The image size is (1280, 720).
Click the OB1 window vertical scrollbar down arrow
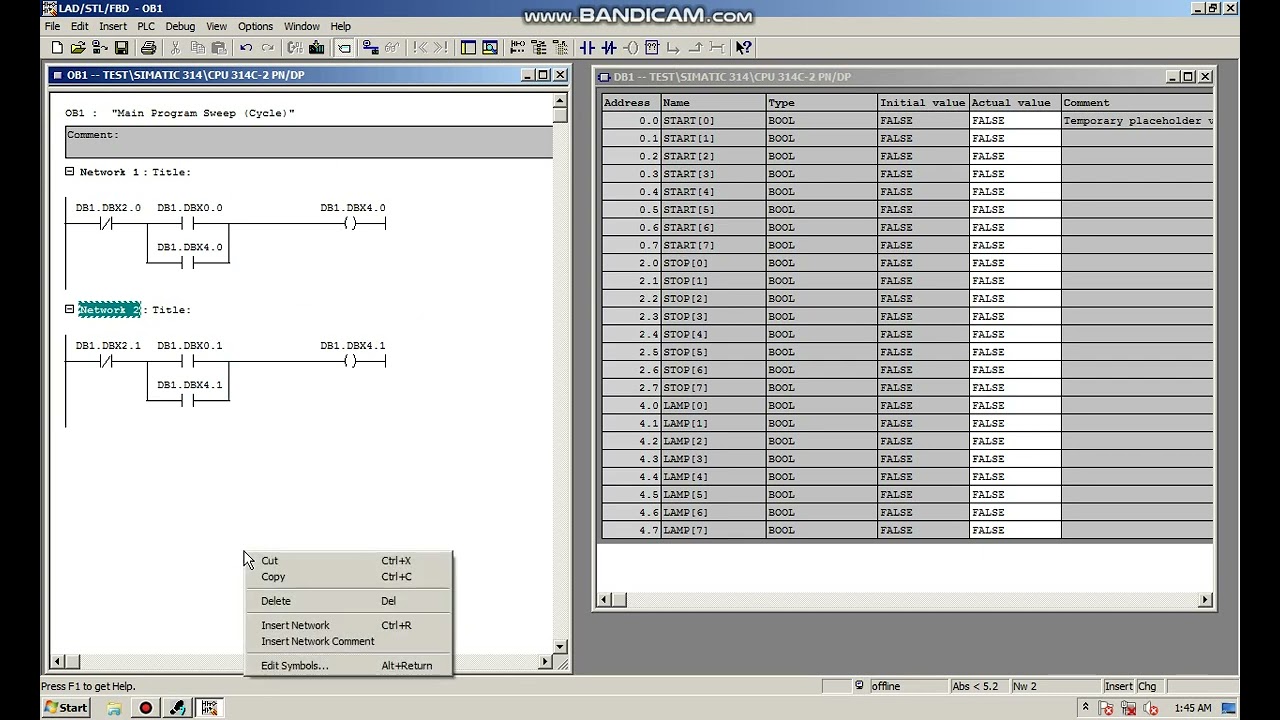[560, 646]
